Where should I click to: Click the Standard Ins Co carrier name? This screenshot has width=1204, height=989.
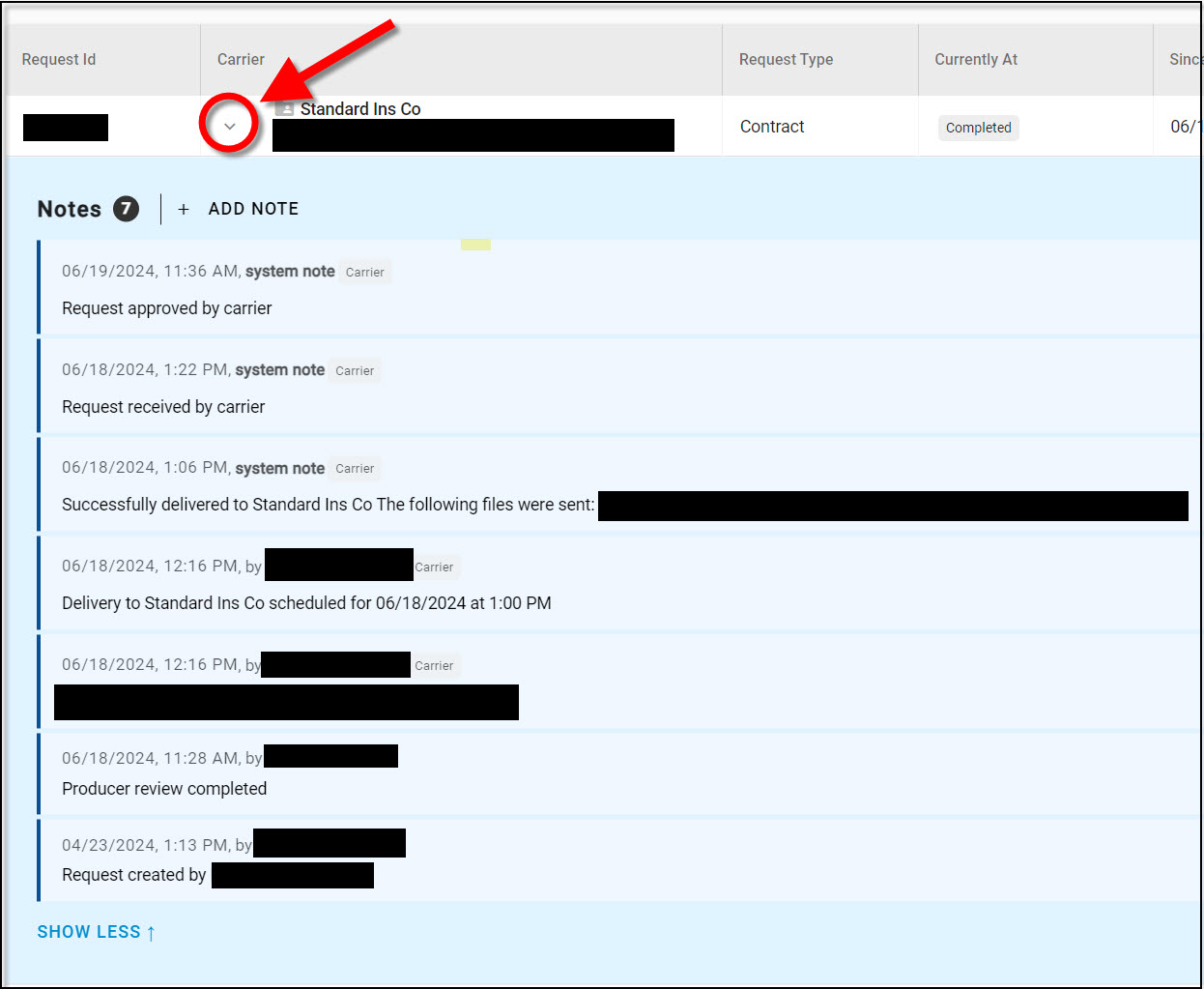[x=360, y=108]
